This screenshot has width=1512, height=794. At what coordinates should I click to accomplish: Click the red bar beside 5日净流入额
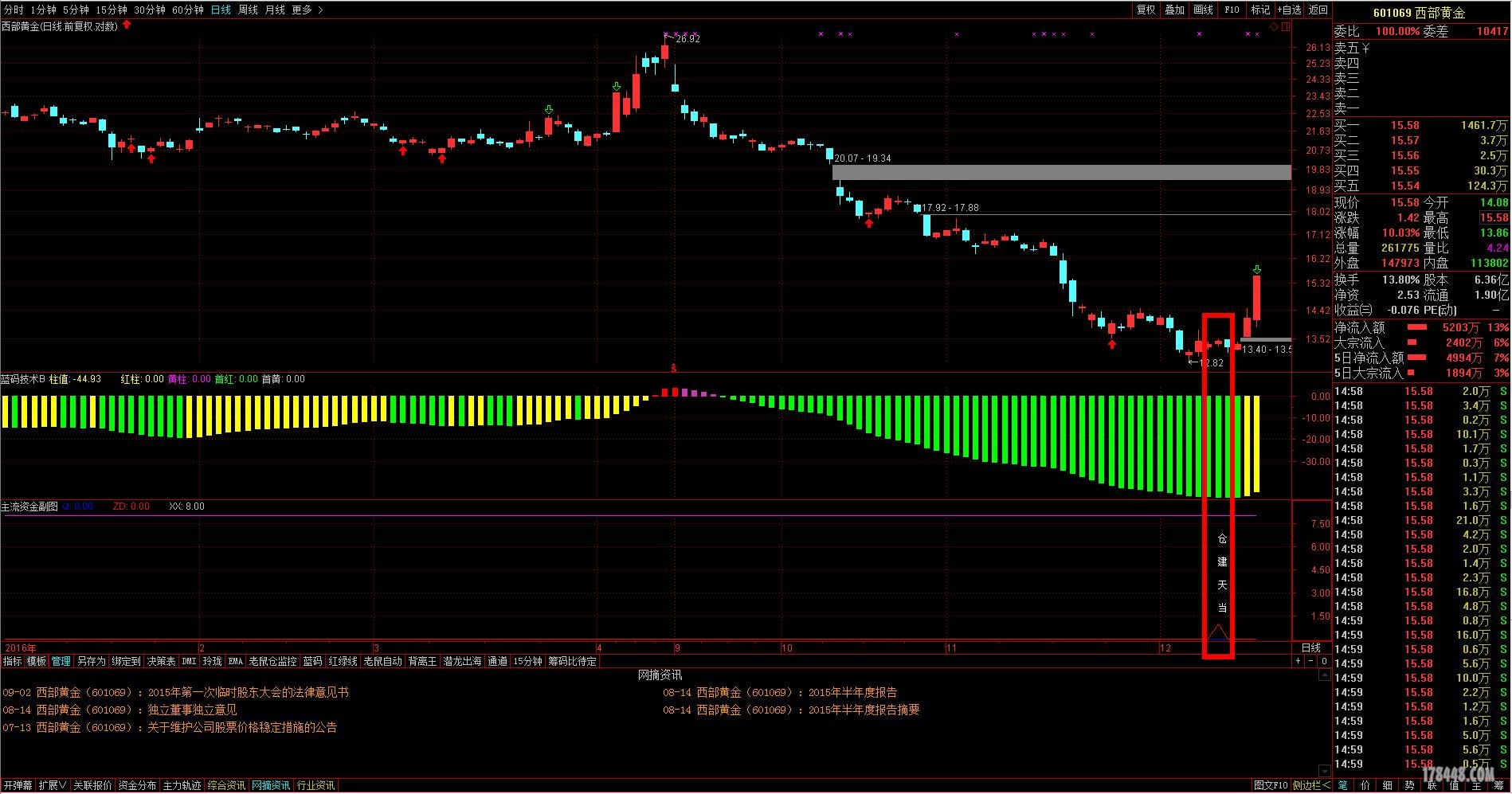(1417, 358)
